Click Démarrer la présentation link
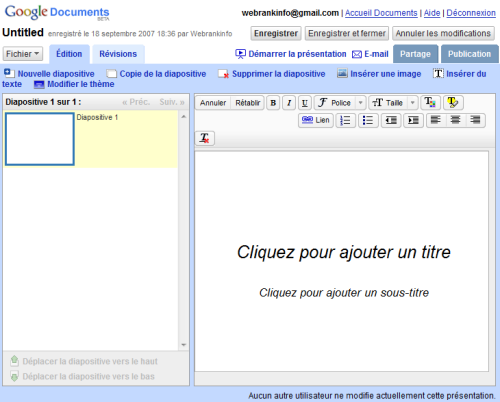The image size is (500, 402). click(297, 54)
